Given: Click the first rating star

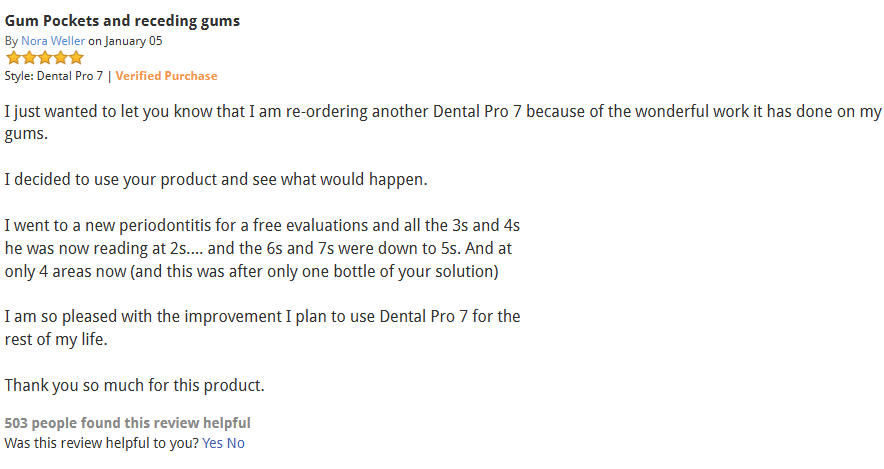Looking at the screenshot, I should click(x=13, y=58).
